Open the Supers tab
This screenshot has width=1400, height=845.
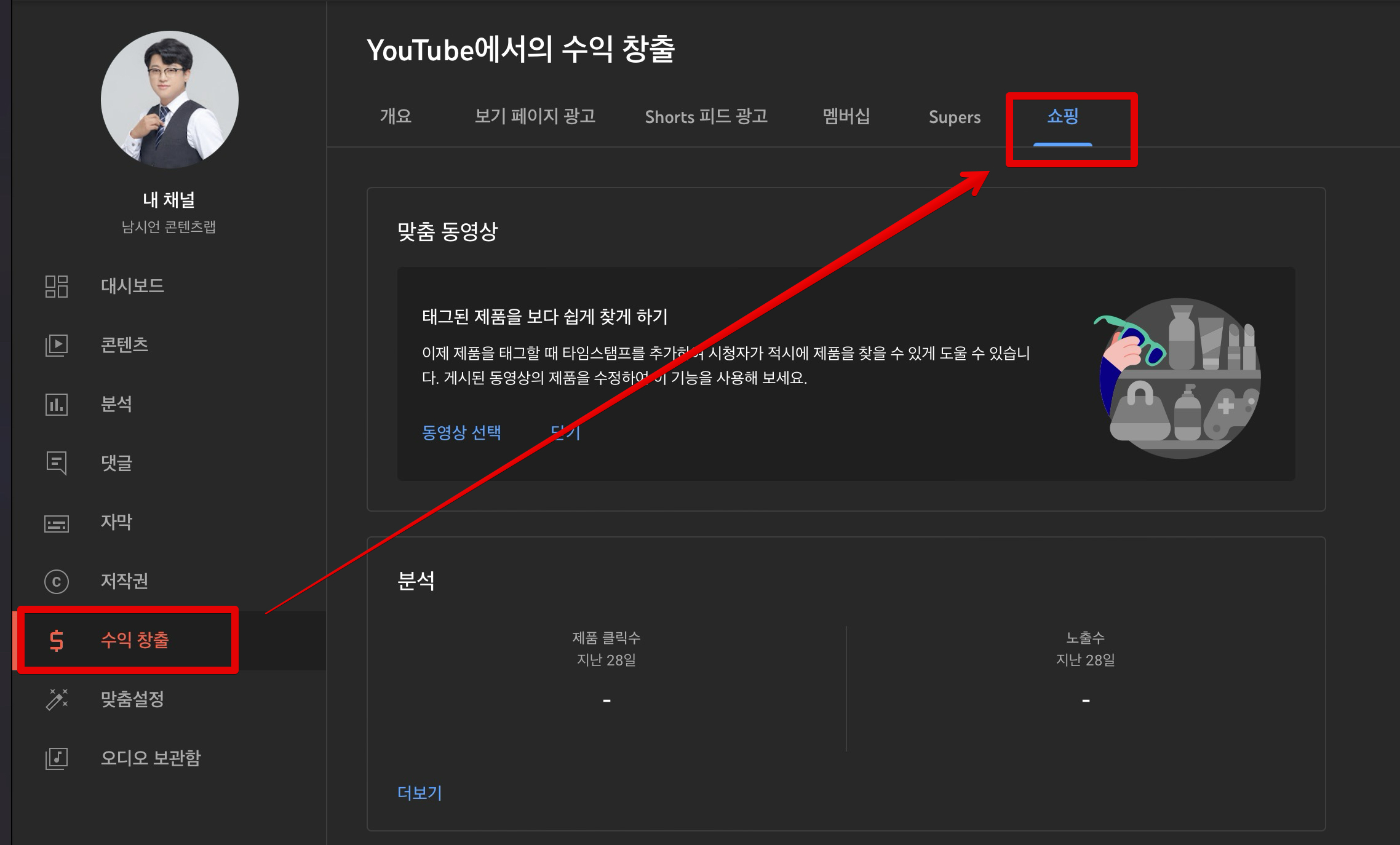[x=954, y=117]
